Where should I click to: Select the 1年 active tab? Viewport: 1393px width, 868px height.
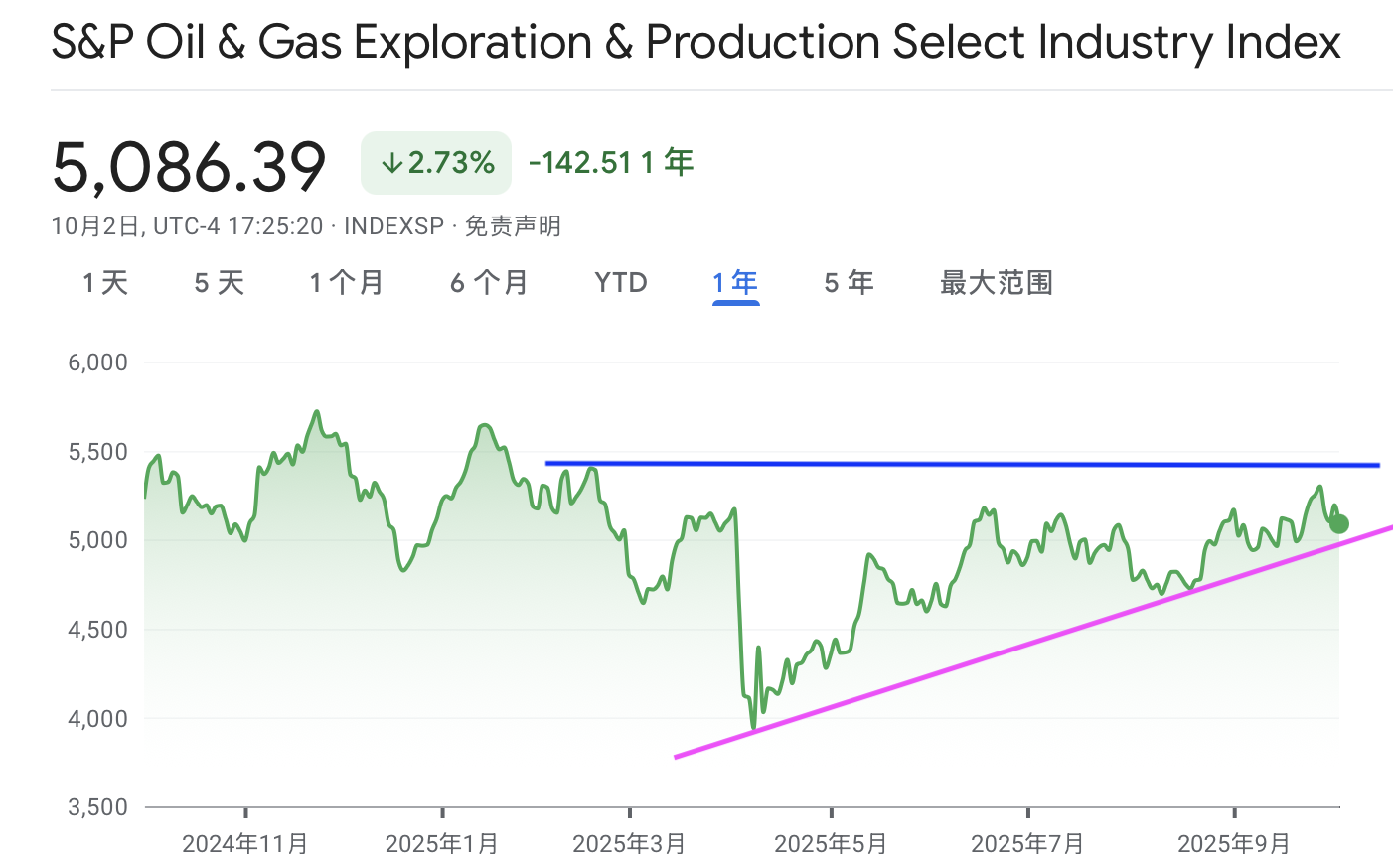[x=735, y=284]
